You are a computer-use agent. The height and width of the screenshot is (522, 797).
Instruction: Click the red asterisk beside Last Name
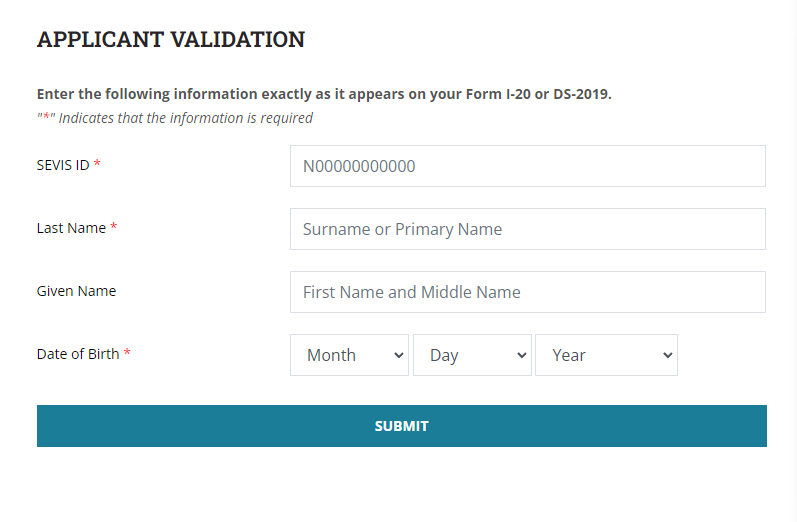(x=114, y=228)
